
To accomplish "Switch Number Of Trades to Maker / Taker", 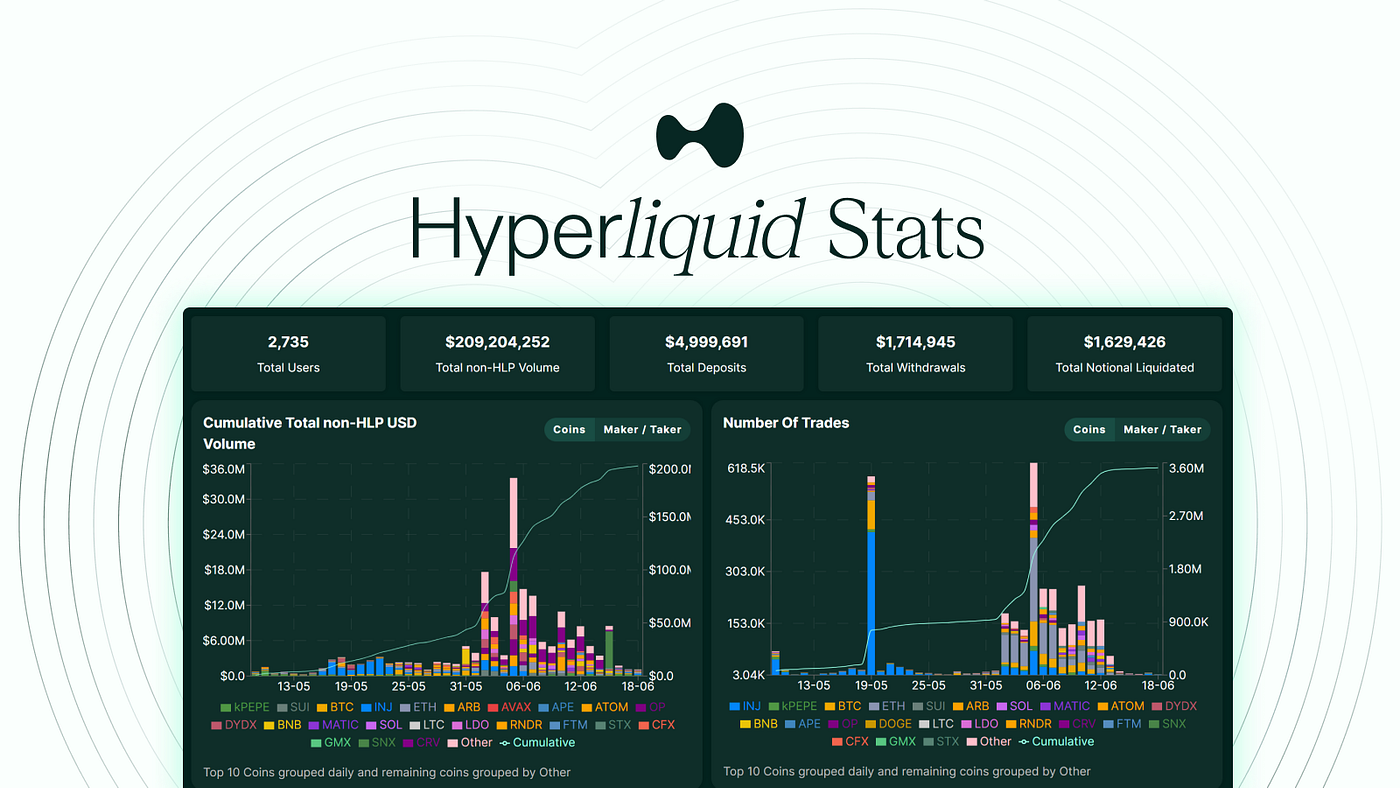I will click(1162, 429).
